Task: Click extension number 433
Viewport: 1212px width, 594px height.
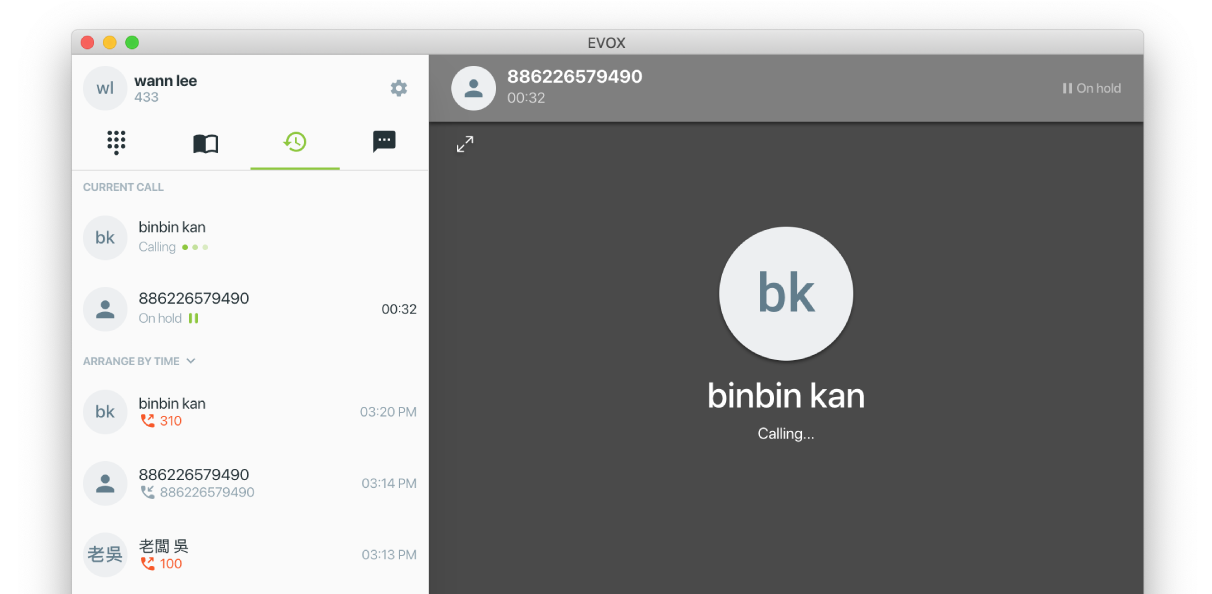Action: pos(146,97)
